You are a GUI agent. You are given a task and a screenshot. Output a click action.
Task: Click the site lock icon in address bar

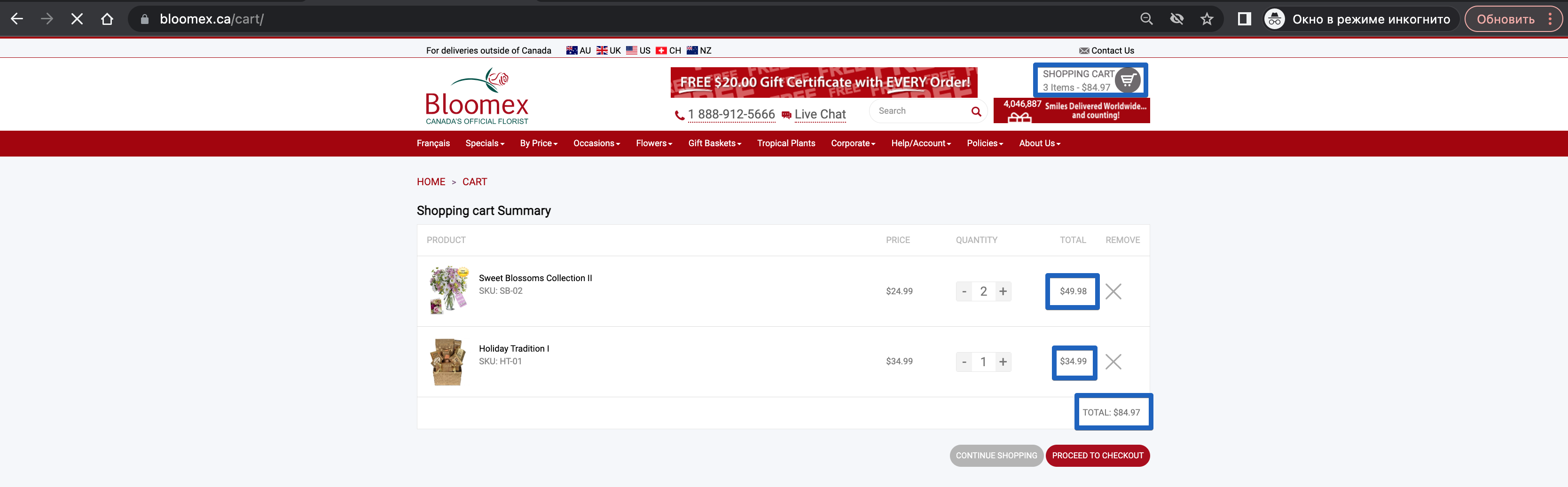click(x=144, y=19)
